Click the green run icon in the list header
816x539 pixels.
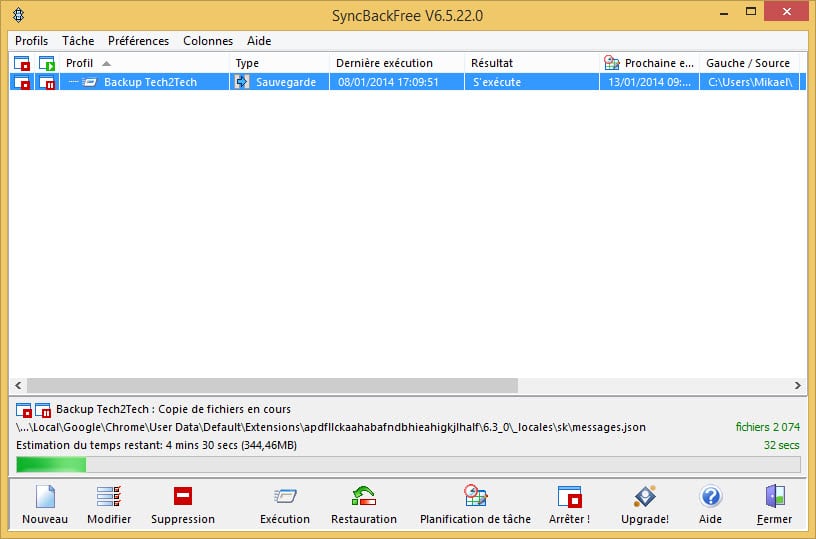[47, 63]
